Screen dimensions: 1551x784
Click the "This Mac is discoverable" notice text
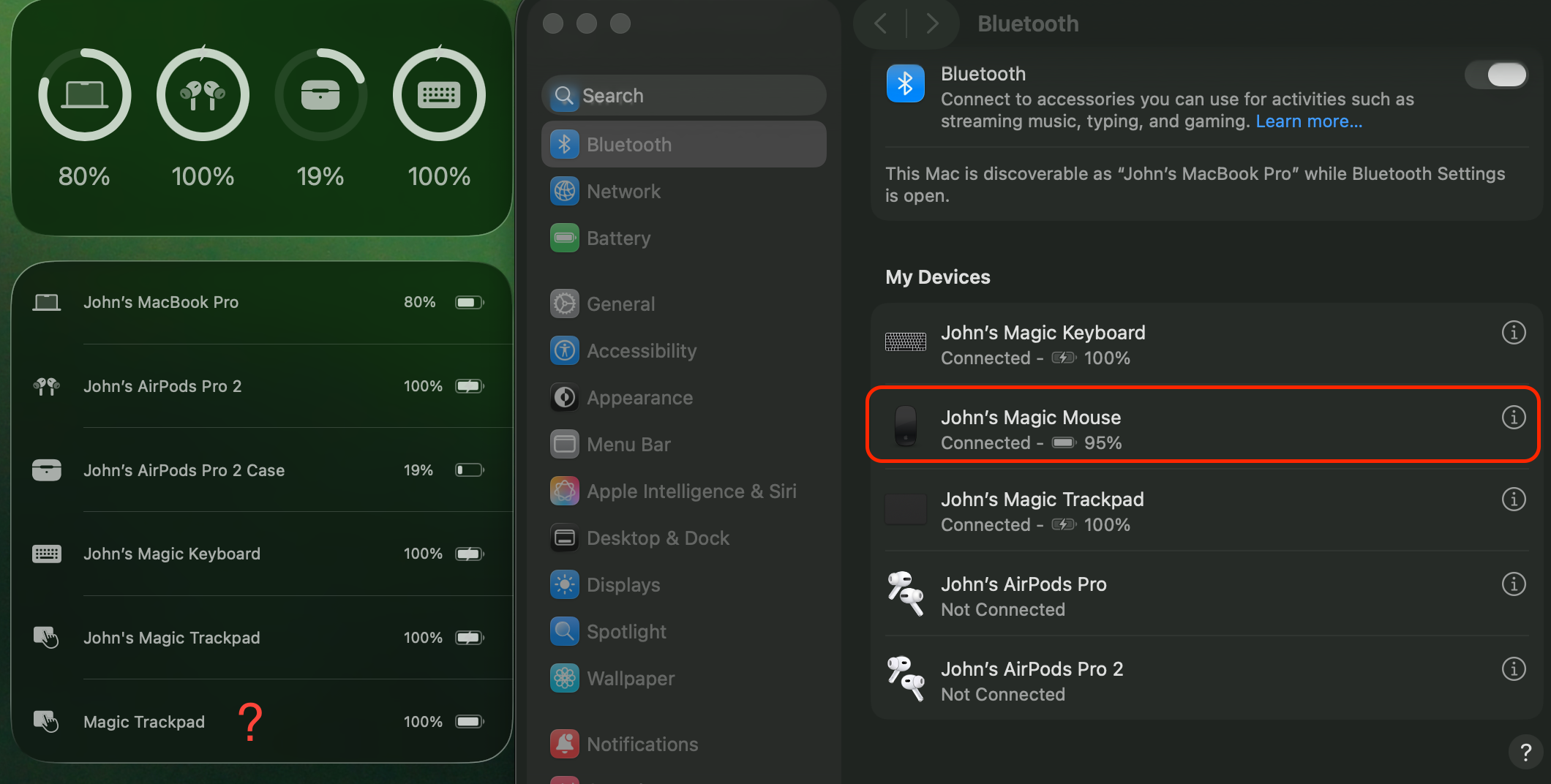click(x=1195, y=184)
